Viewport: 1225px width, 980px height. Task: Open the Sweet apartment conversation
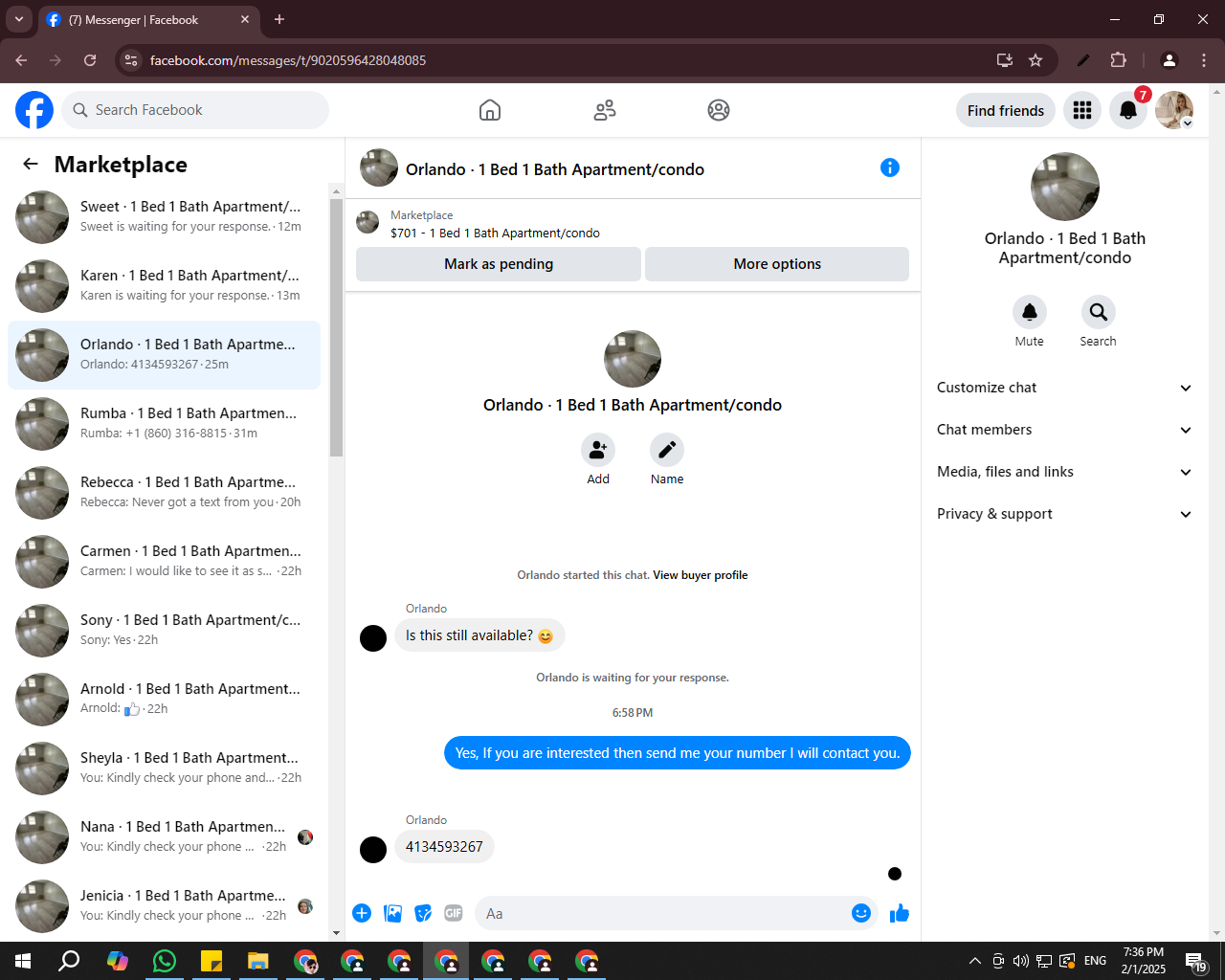pyautogui.click(x=164, y=217)
